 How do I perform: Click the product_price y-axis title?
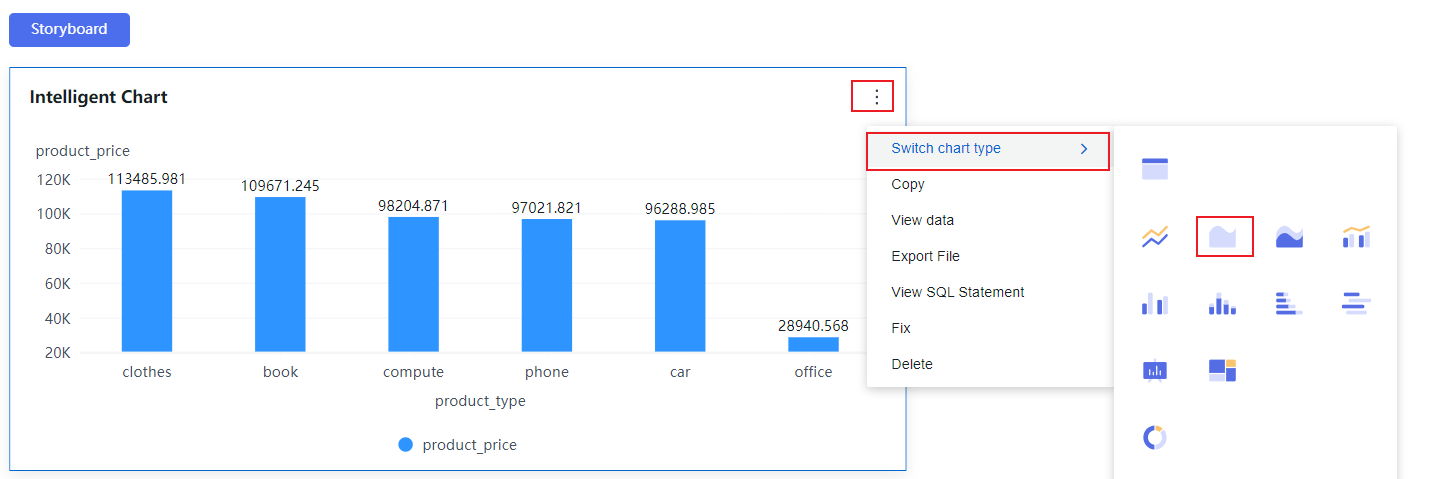point(83,151)
